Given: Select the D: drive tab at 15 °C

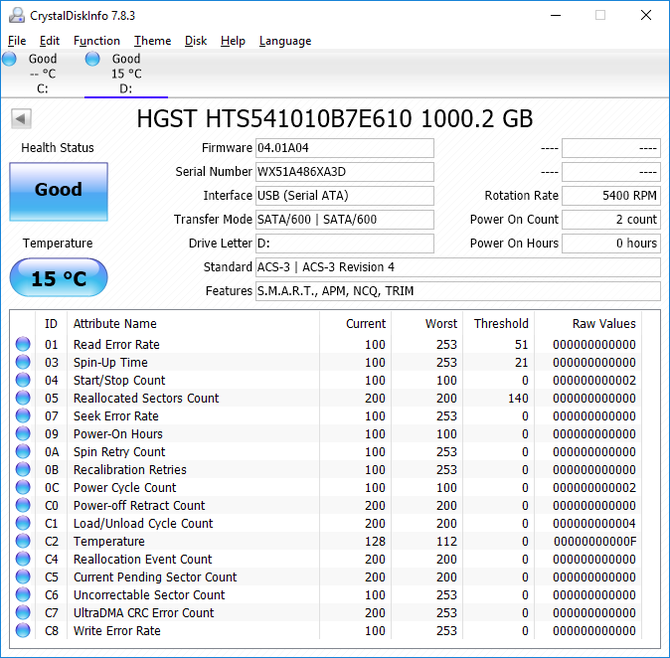Looking at the screenshot, I should coord(126,73).
